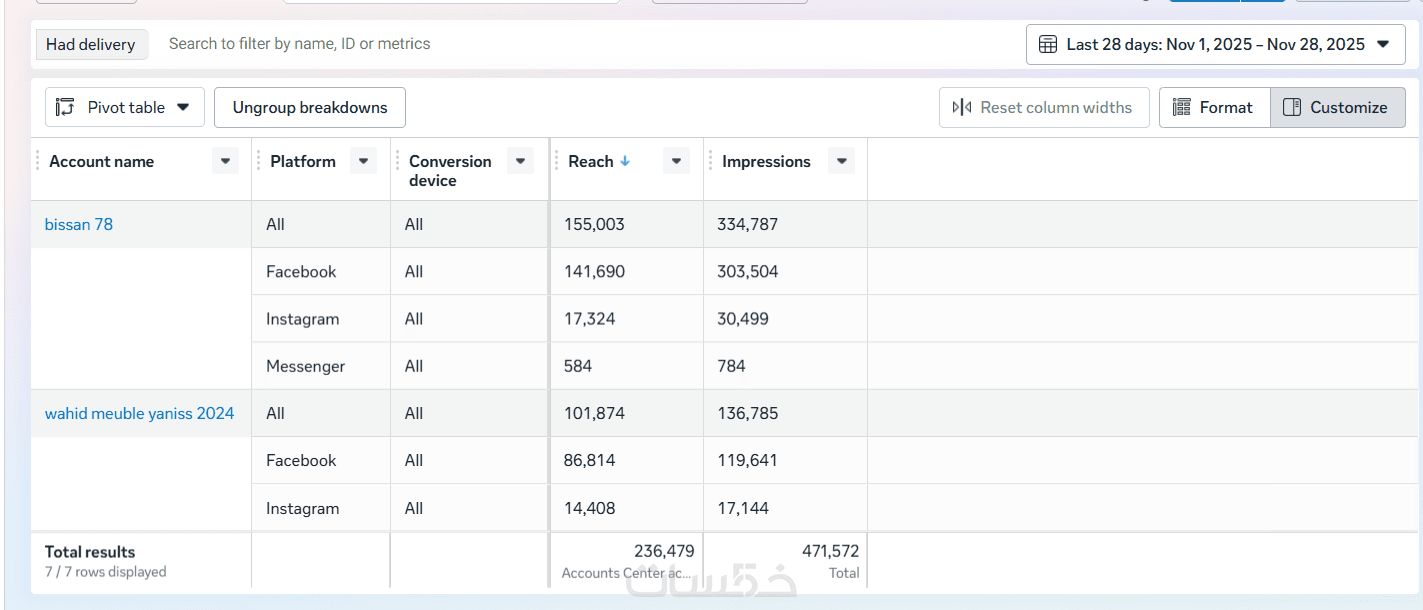Open the Conversion device column dropdown arrow
The image size is (1423, 610).
pyautogui.click(x=520, y=161)
